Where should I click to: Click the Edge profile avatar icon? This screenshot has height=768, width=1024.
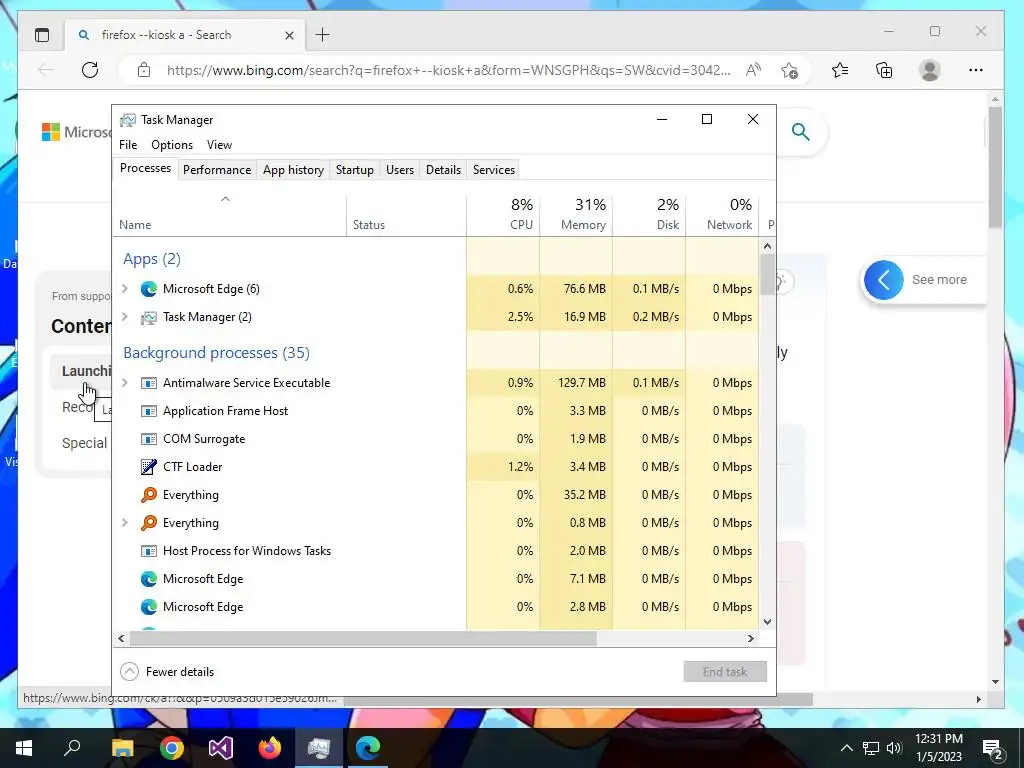pyautogui.click(x=929, y=70)
